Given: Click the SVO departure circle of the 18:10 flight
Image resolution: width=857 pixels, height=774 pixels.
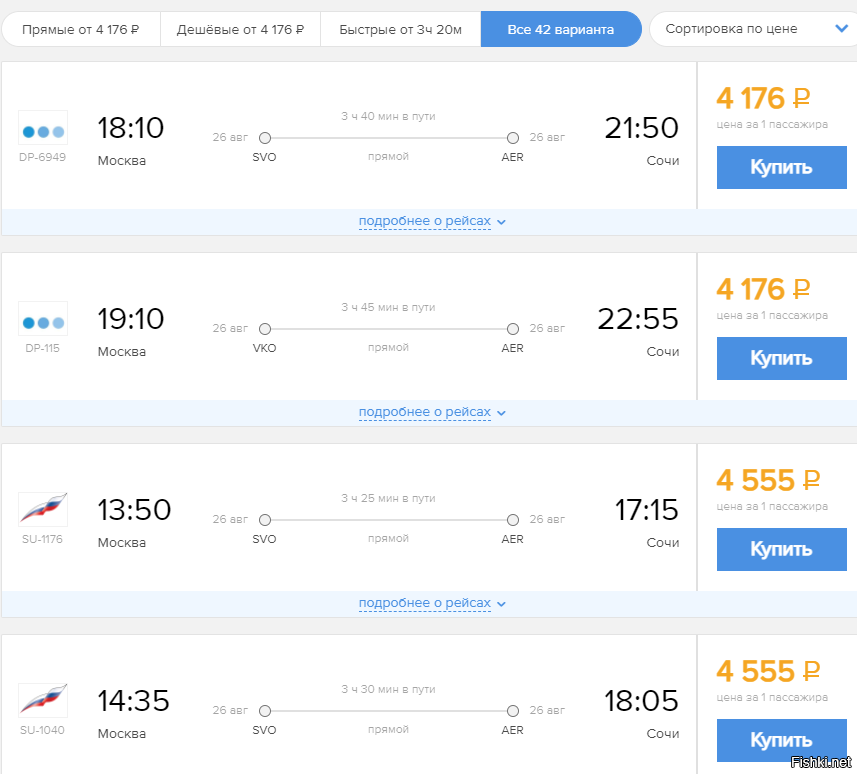Looking at the screenshot, I should coord(265,138).
